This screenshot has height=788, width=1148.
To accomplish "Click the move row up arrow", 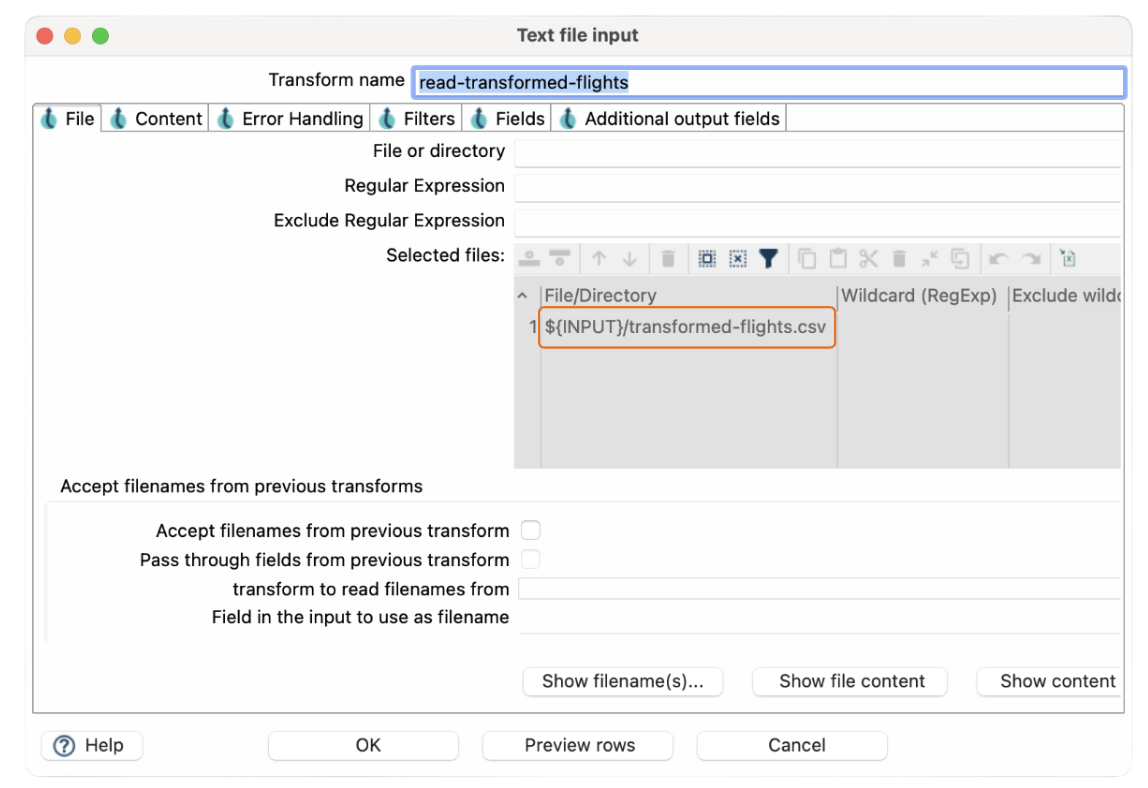I will coord(599,259).
